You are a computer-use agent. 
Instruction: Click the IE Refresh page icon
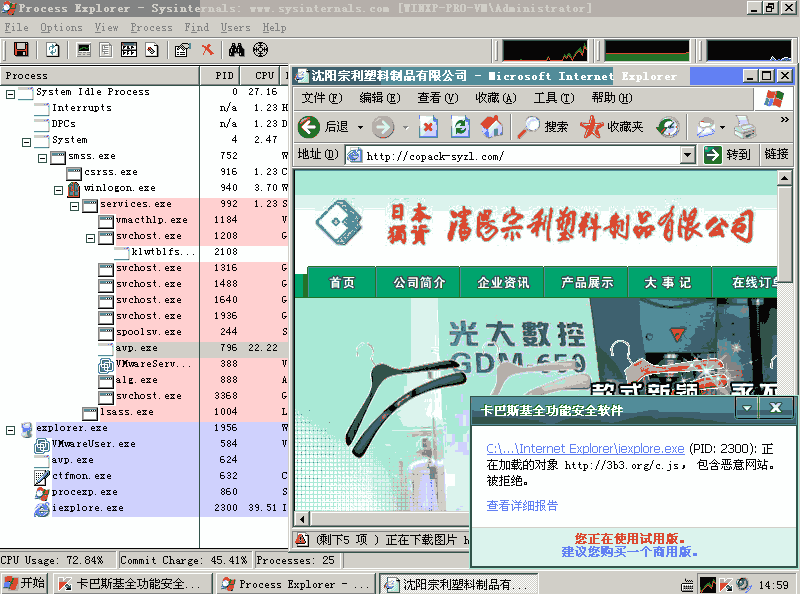[x=460, y=127]
